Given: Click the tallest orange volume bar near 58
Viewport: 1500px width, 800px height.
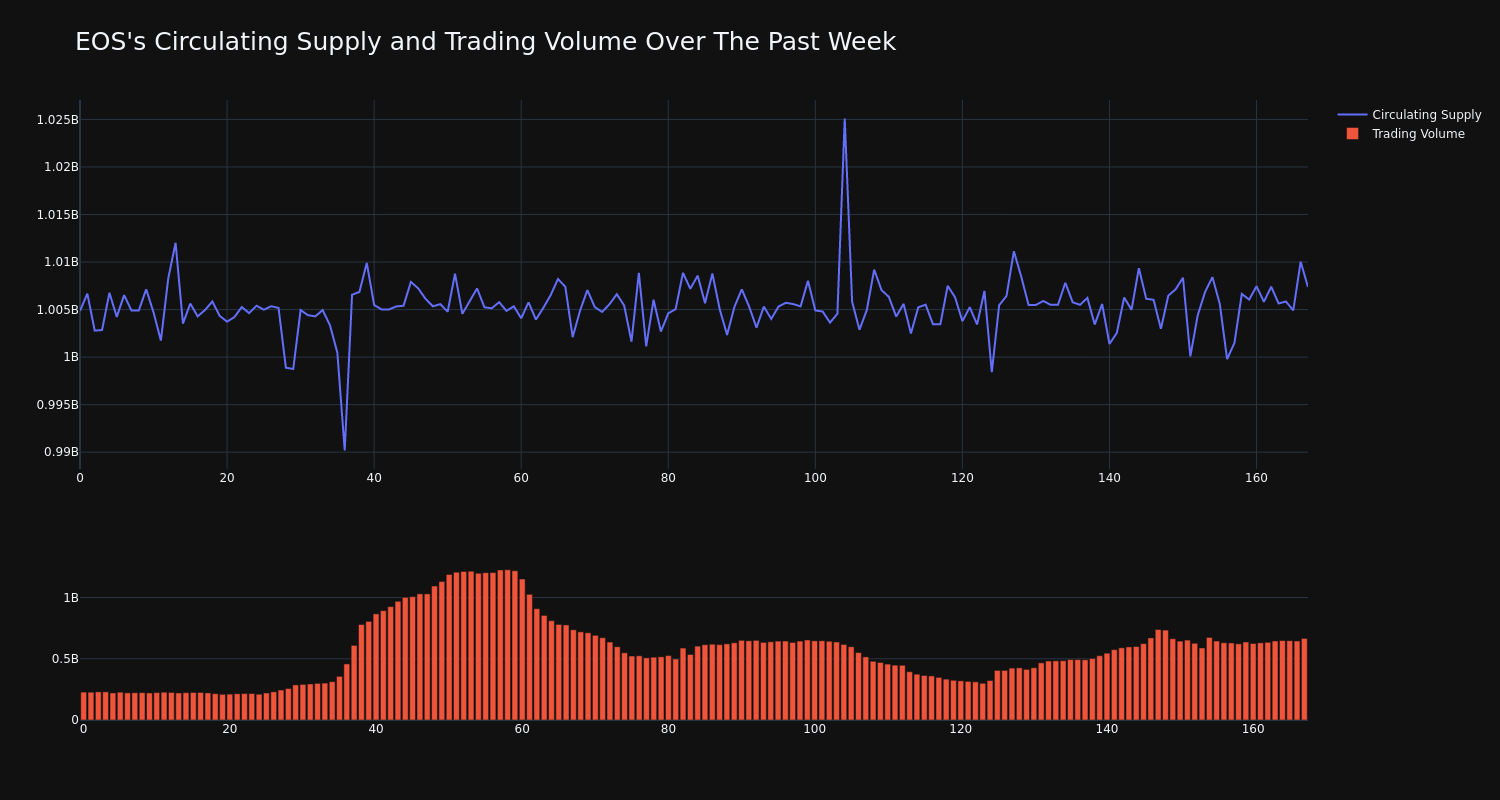Looking at the screenshot, I should pyautogui.click(x=508, y=645).
